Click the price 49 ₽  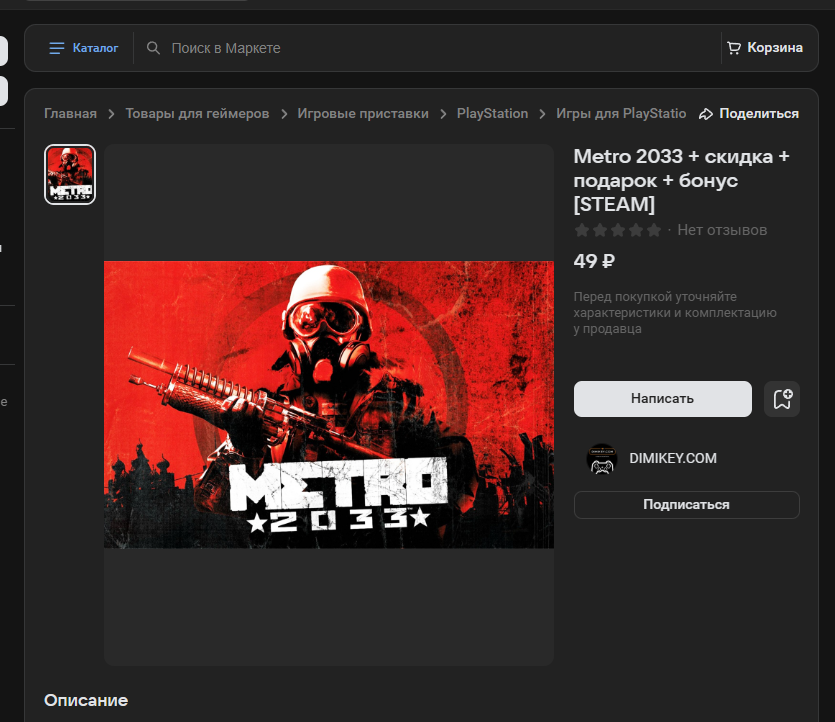tap(594, 261)
